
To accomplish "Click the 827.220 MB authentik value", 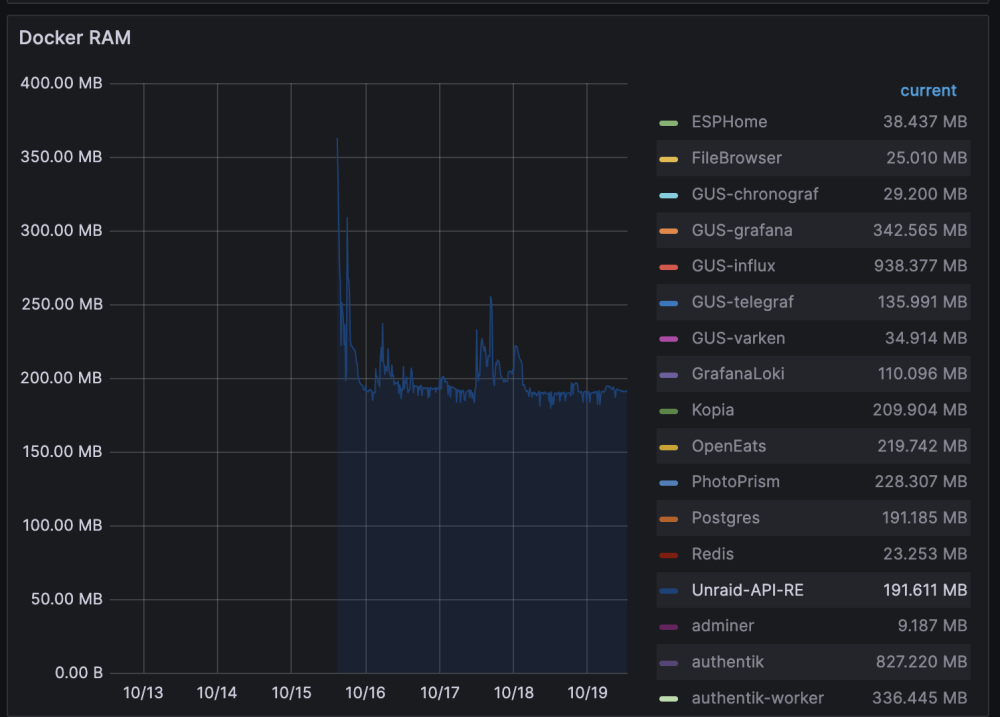I will click(x=922, y=662).
